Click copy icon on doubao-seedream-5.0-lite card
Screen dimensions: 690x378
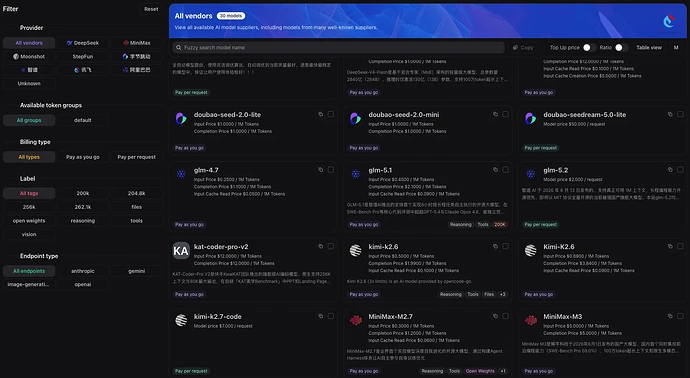670,114
